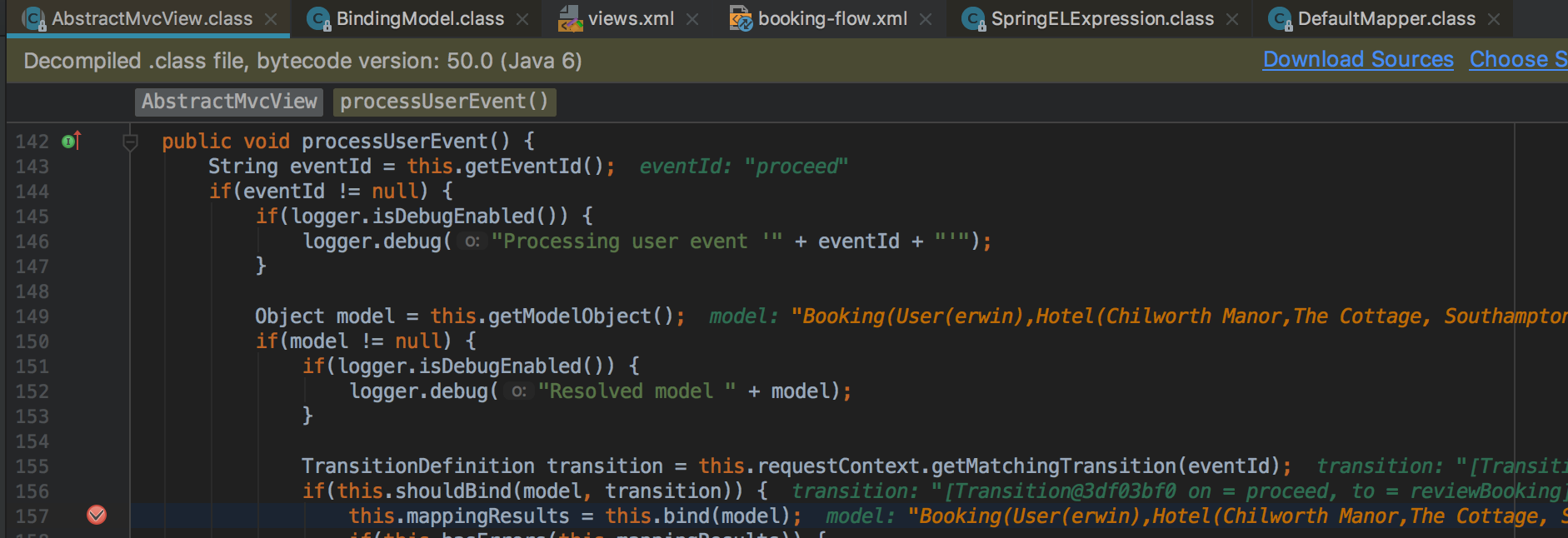The width and height of the screenshot is (1568, 538).
Task: Click the inline model Booking debug value on line 149
Action: pos(1138,316)
